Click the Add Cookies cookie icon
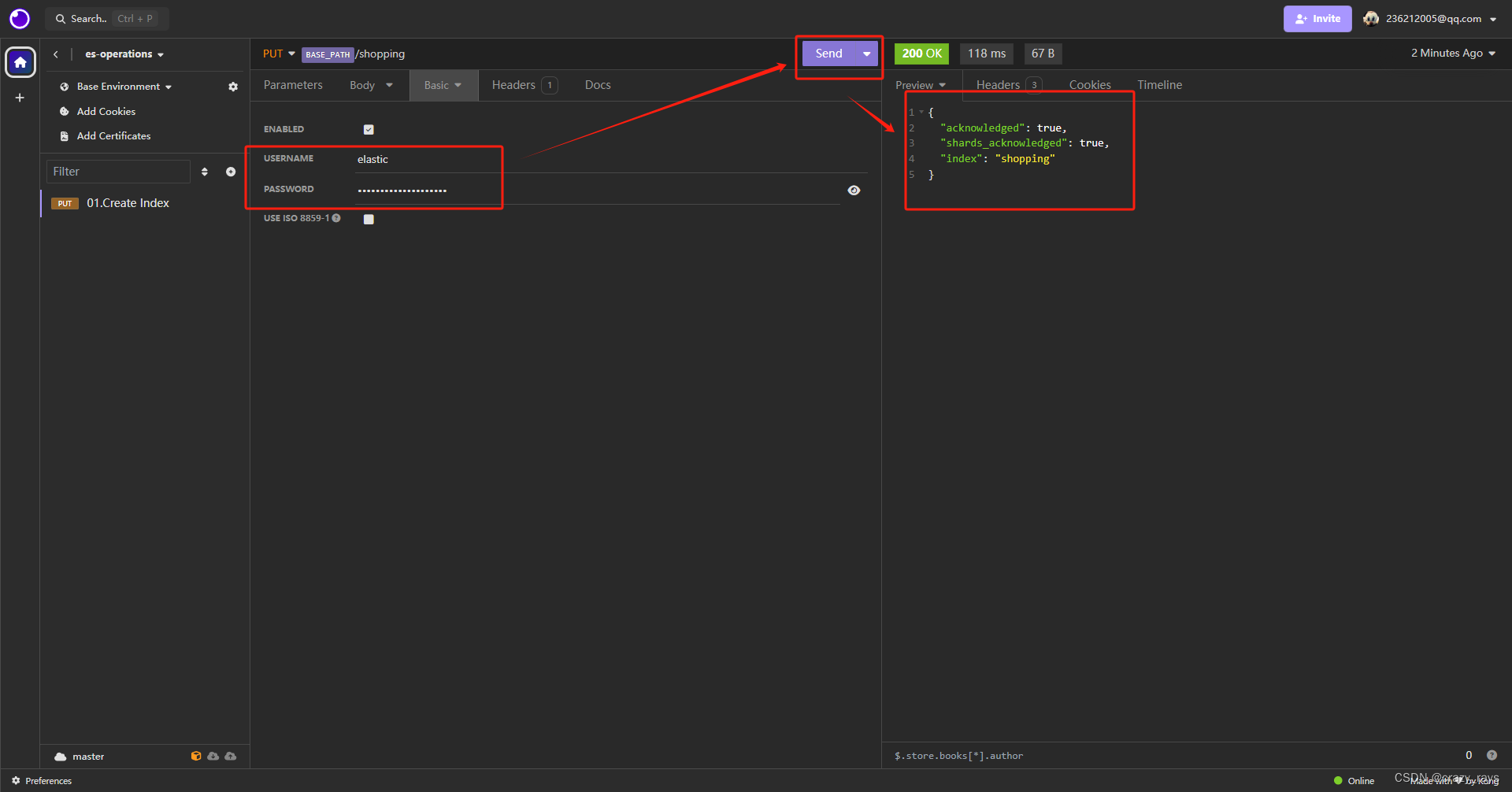The width and height of the screenshot is (1512, 792). pyautogui.click(x=65, y=112)
